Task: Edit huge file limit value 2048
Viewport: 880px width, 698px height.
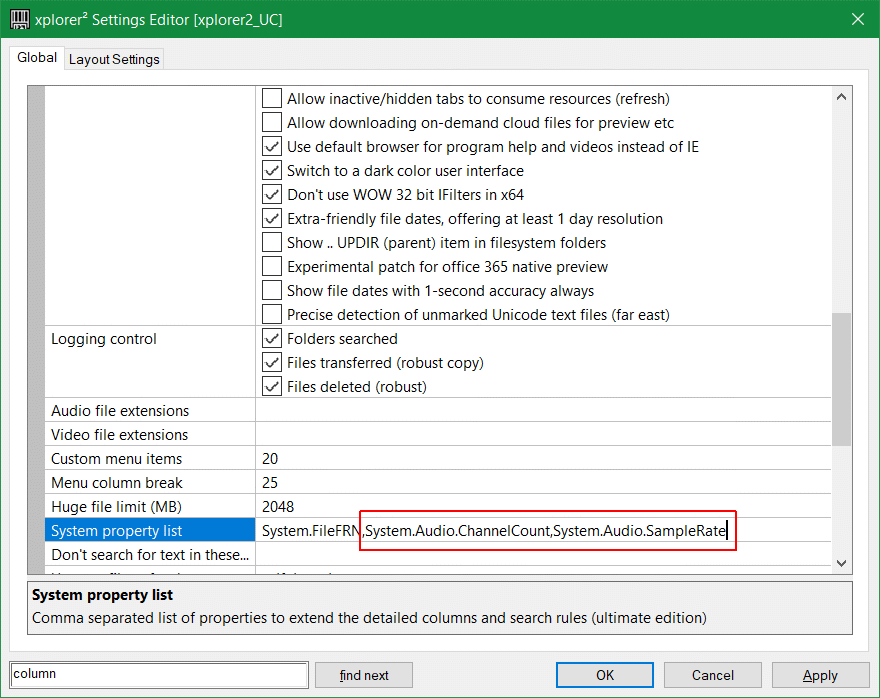Action: [543, 507]
